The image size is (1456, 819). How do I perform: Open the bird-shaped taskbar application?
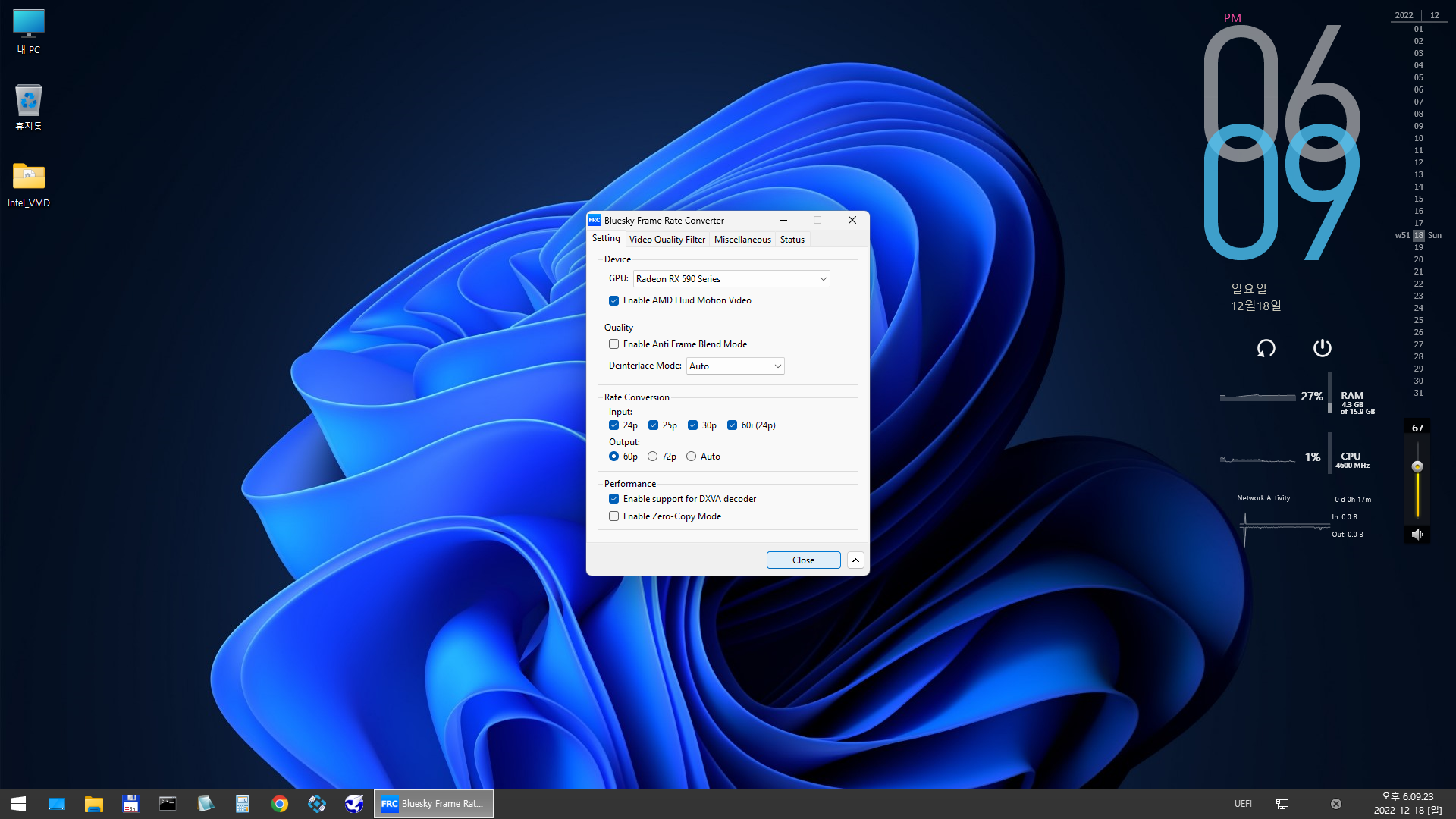[x=354, y=804]
